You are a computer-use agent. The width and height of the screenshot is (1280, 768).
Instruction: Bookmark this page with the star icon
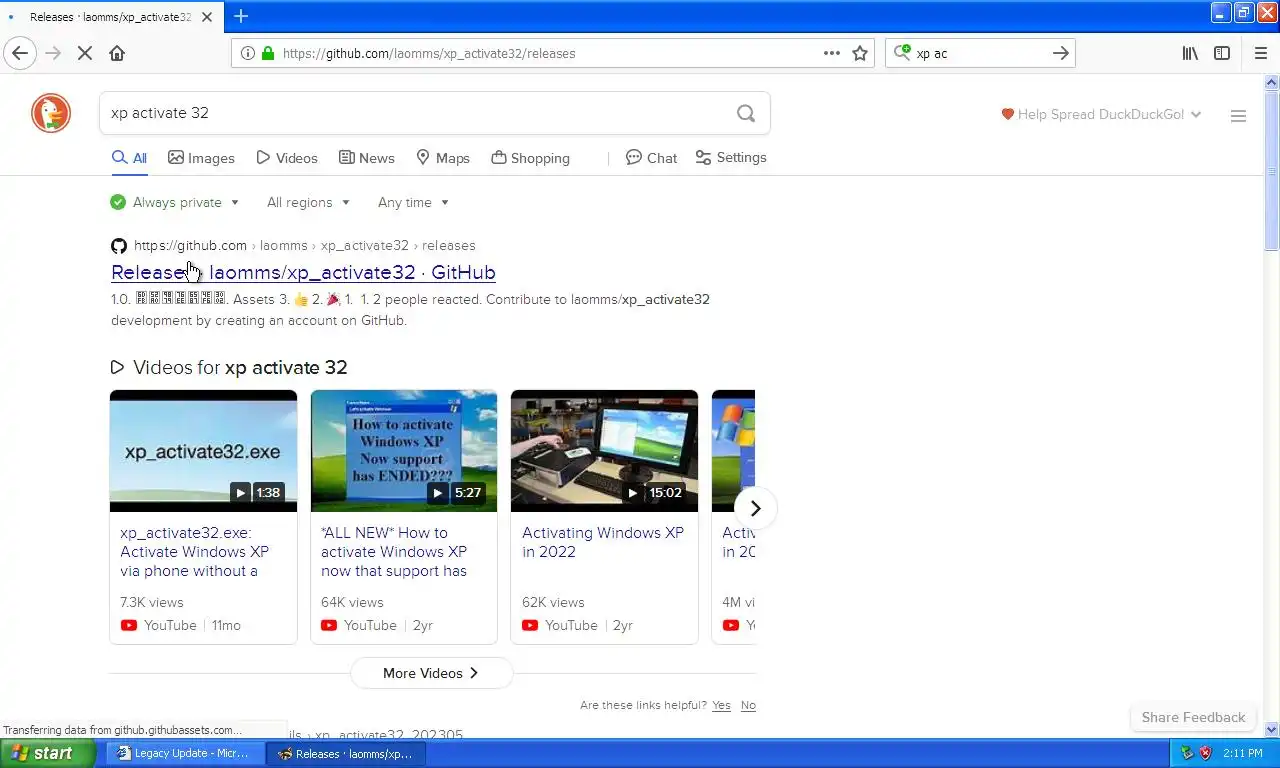(x=860, y=53)
